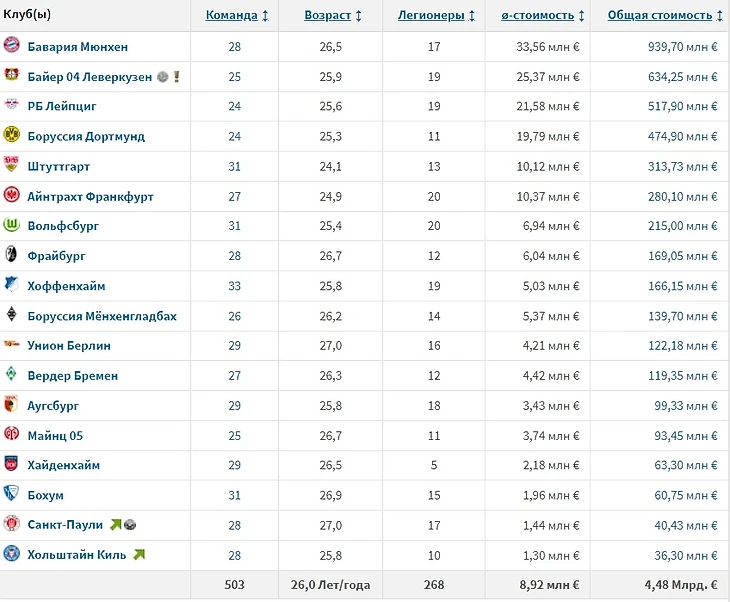Screen dimensions: 730x602
Task: Click the RB Leipzig club logo
Action: coord(12,106)
